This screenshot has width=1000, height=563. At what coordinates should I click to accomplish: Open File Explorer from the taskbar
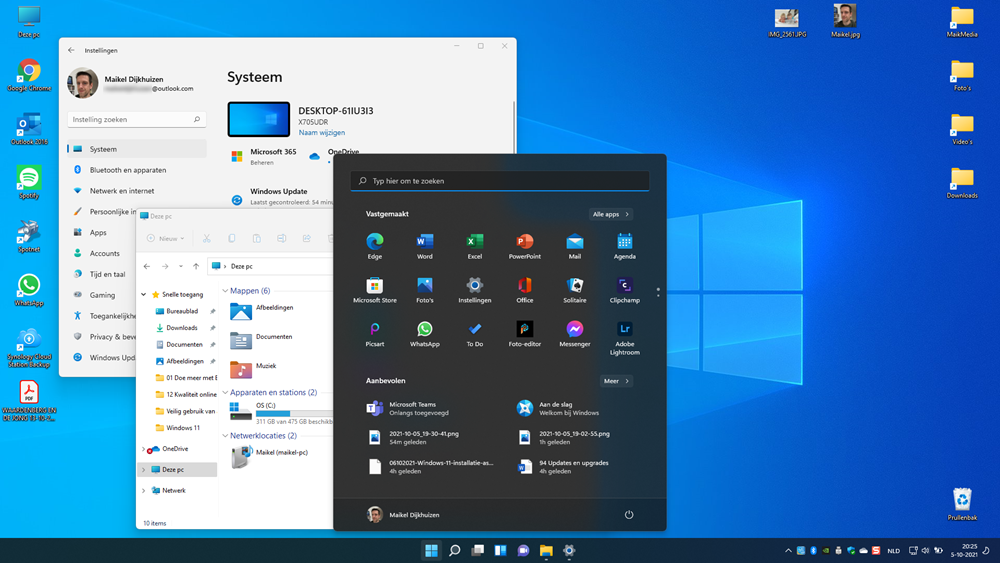[546, 550]
